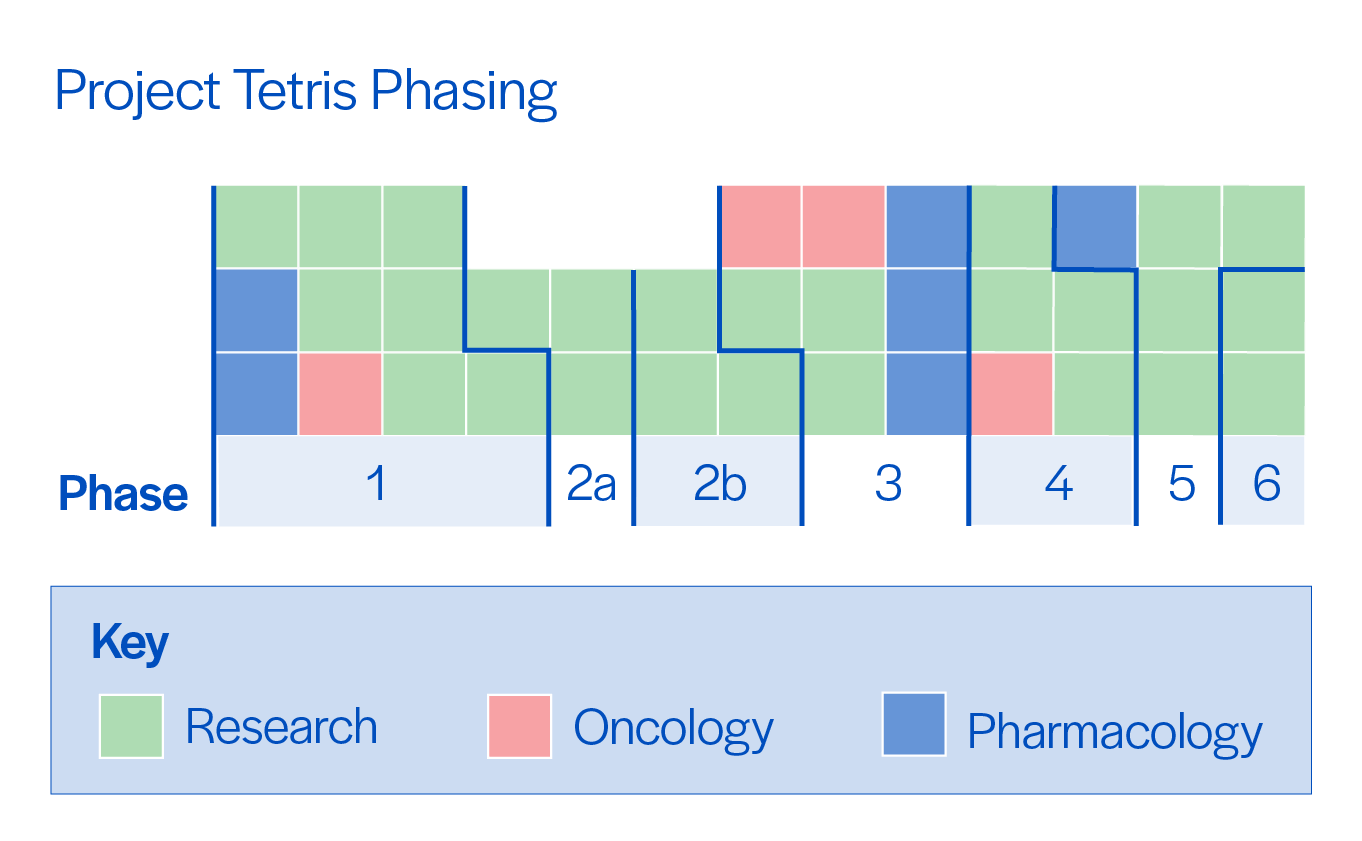The width and height of the screenshot is (1362, 841).
Task: Click the Phase 1 label cell
Action: (x=378, y=483)
